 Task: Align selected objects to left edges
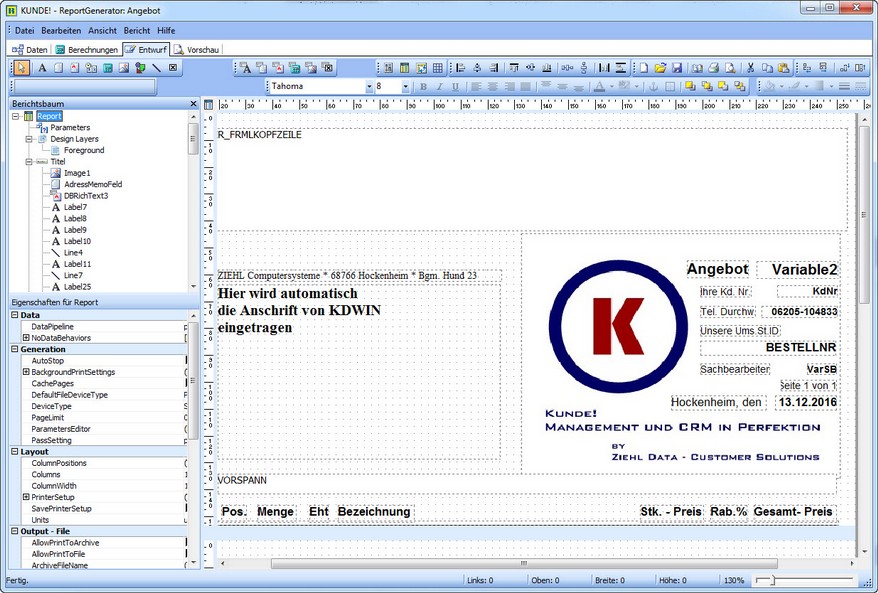pyautogui.click(x=460, y=68)
